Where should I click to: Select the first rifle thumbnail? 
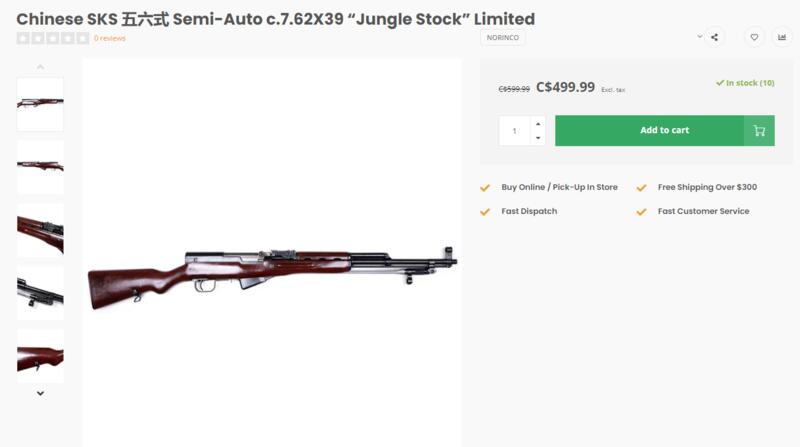40,104
